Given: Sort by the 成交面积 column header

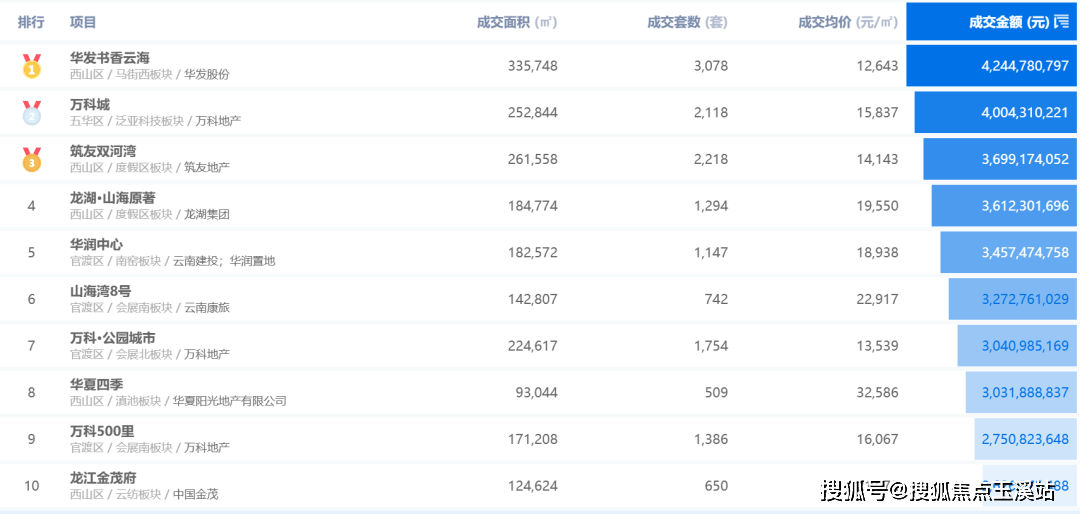Looking at the screenshot, I should click(x=517, y=22).
